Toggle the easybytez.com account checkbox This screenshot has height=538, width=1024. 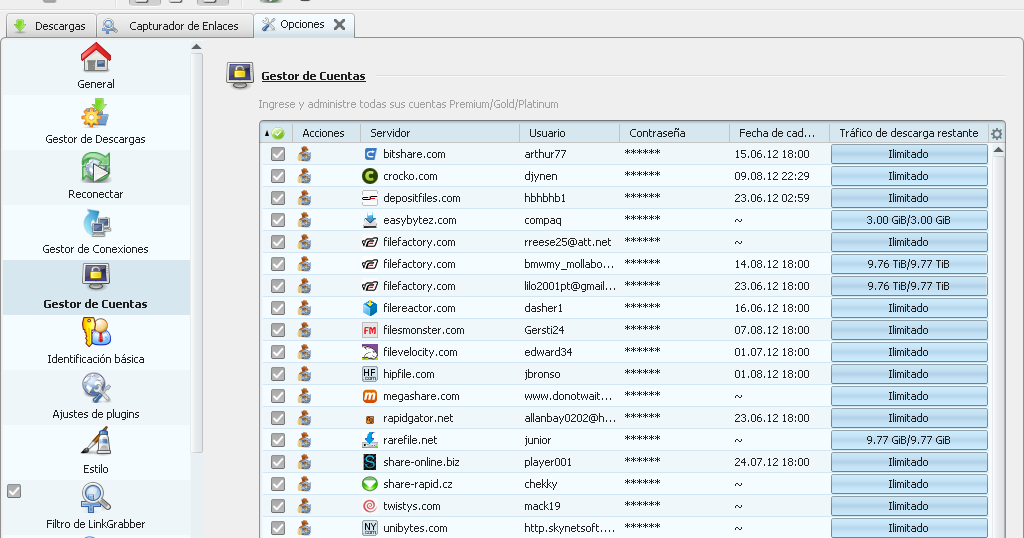(278, 220)
